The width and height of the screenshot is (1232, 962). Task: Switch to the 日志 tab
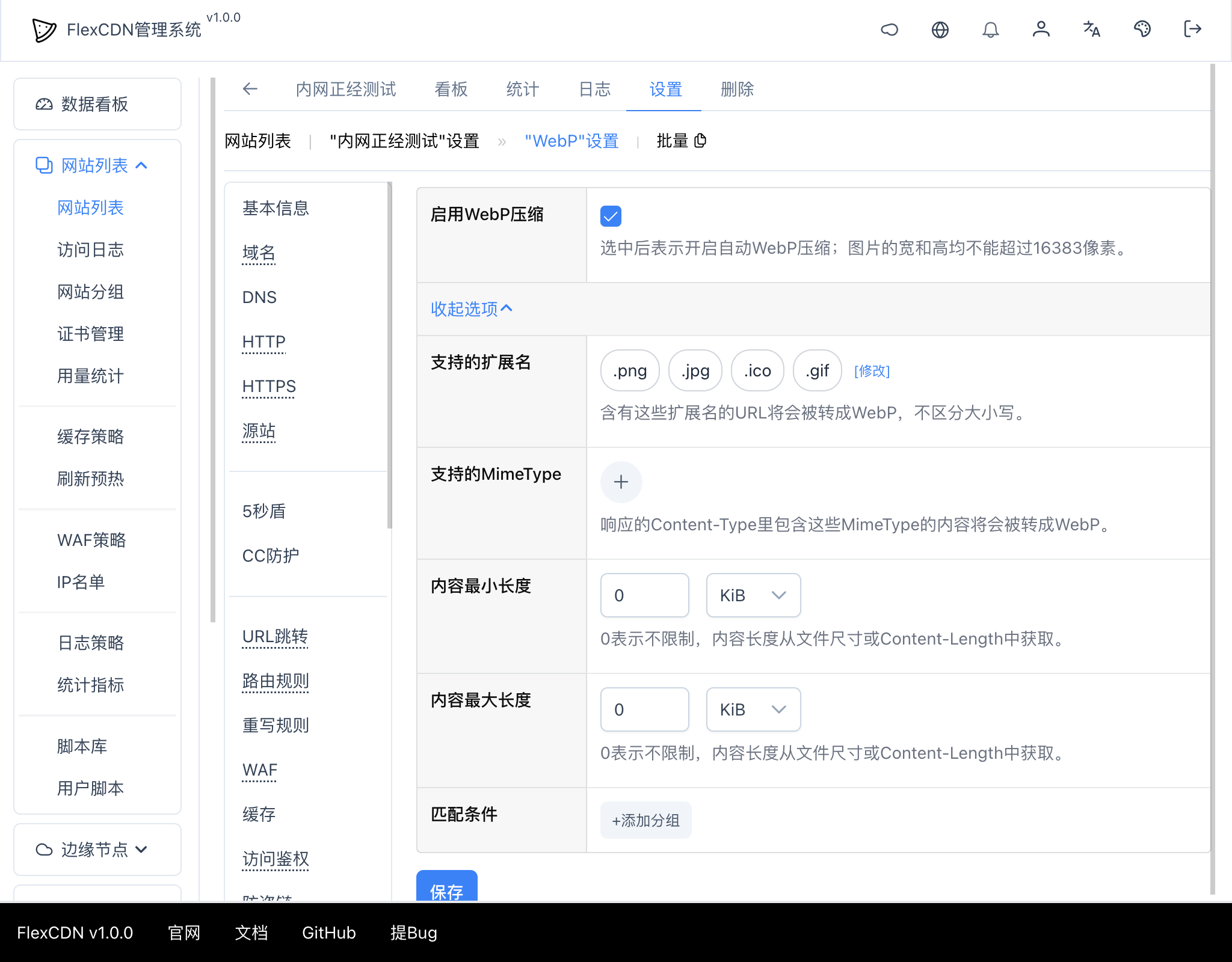click(594, 89)
